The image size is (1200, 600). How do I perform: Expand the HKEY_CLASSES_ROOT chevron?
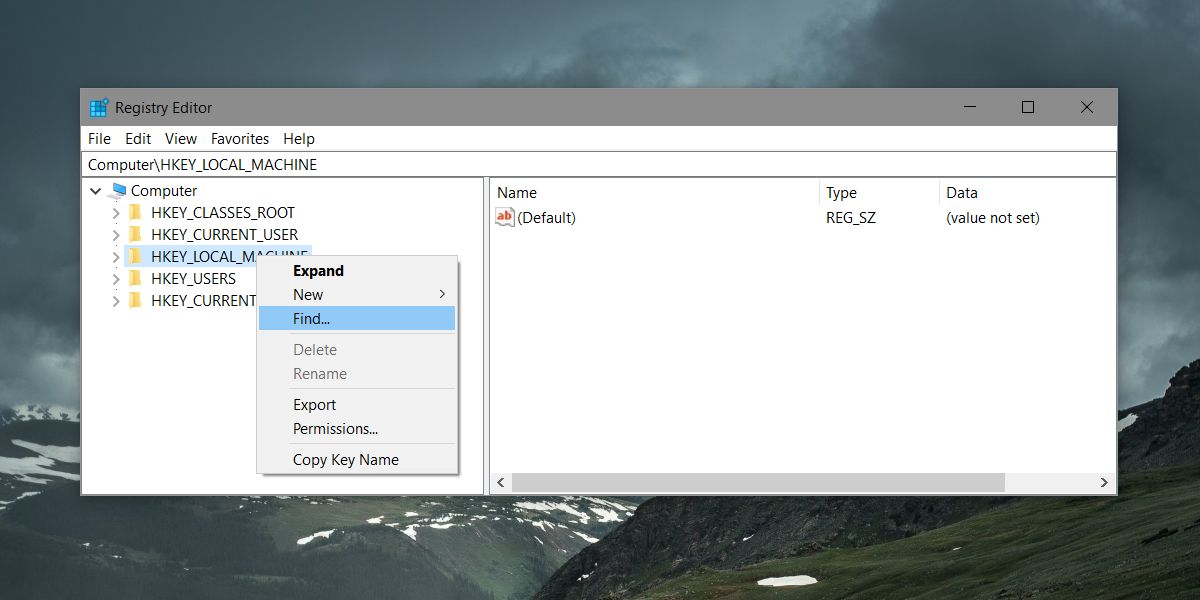pyautogui.click(x=116, y=213)
